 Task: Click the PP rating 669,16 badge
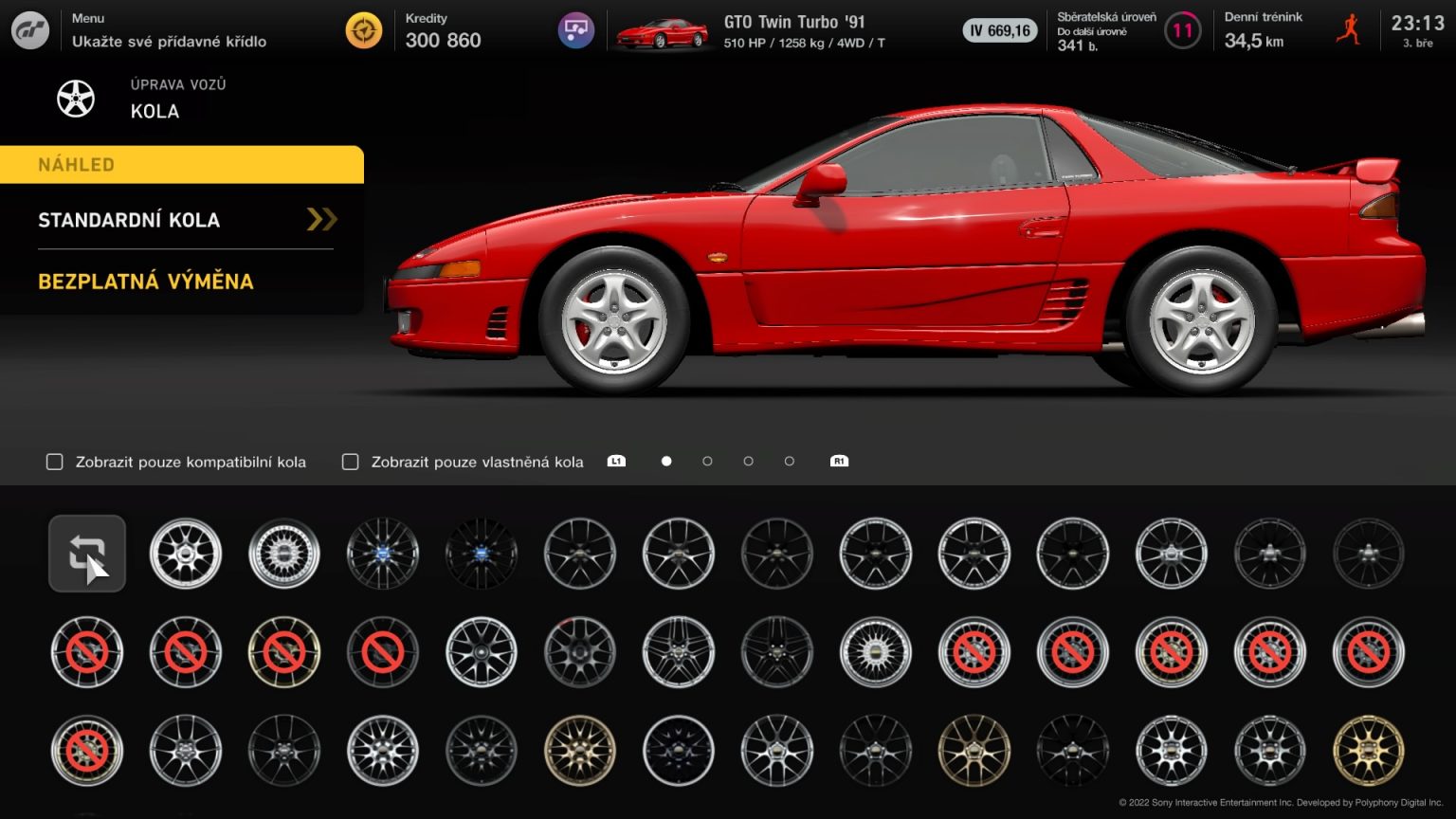pos(999,30)
